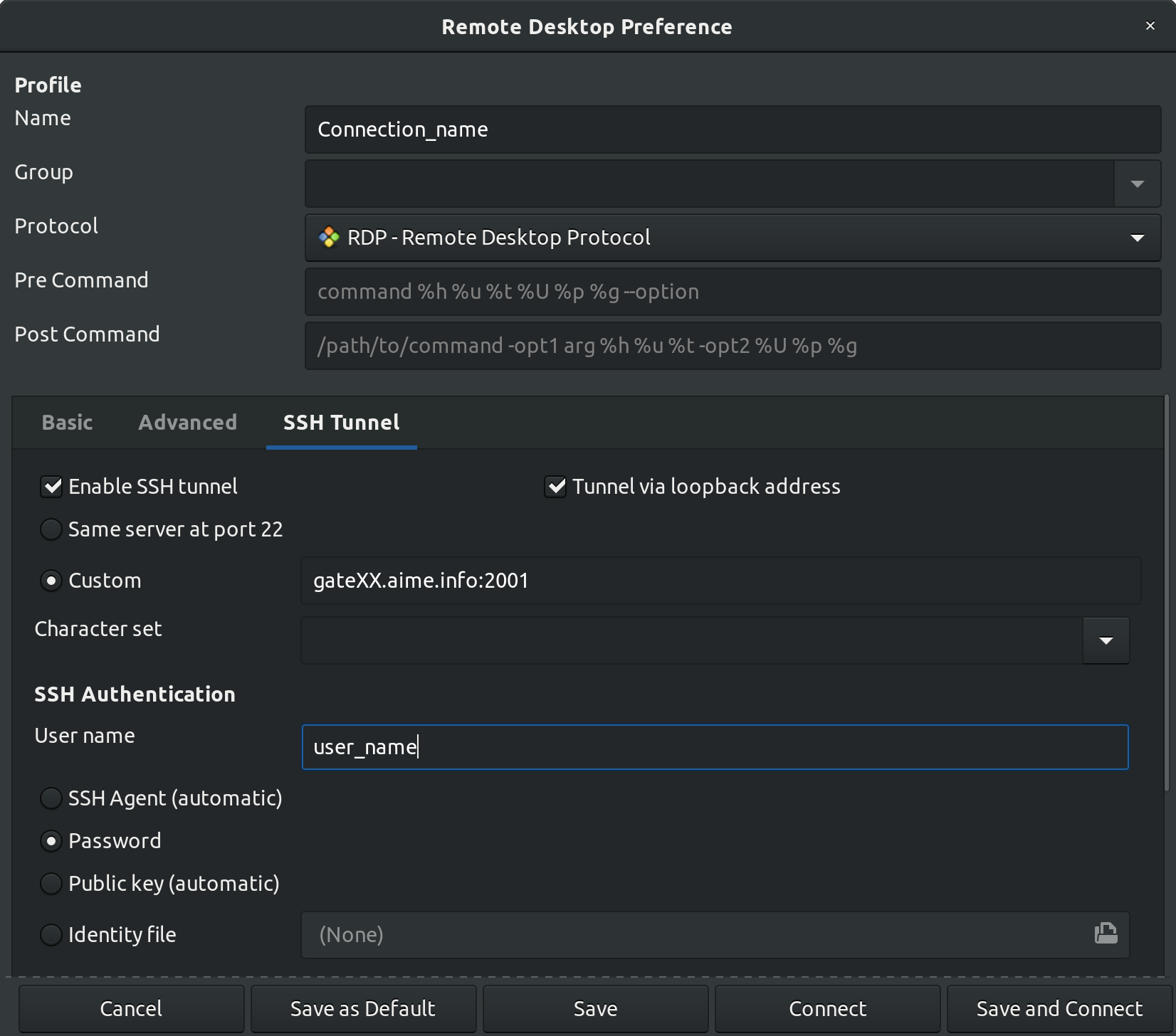Close the Remote Desktop Preference dialog

1150,26
